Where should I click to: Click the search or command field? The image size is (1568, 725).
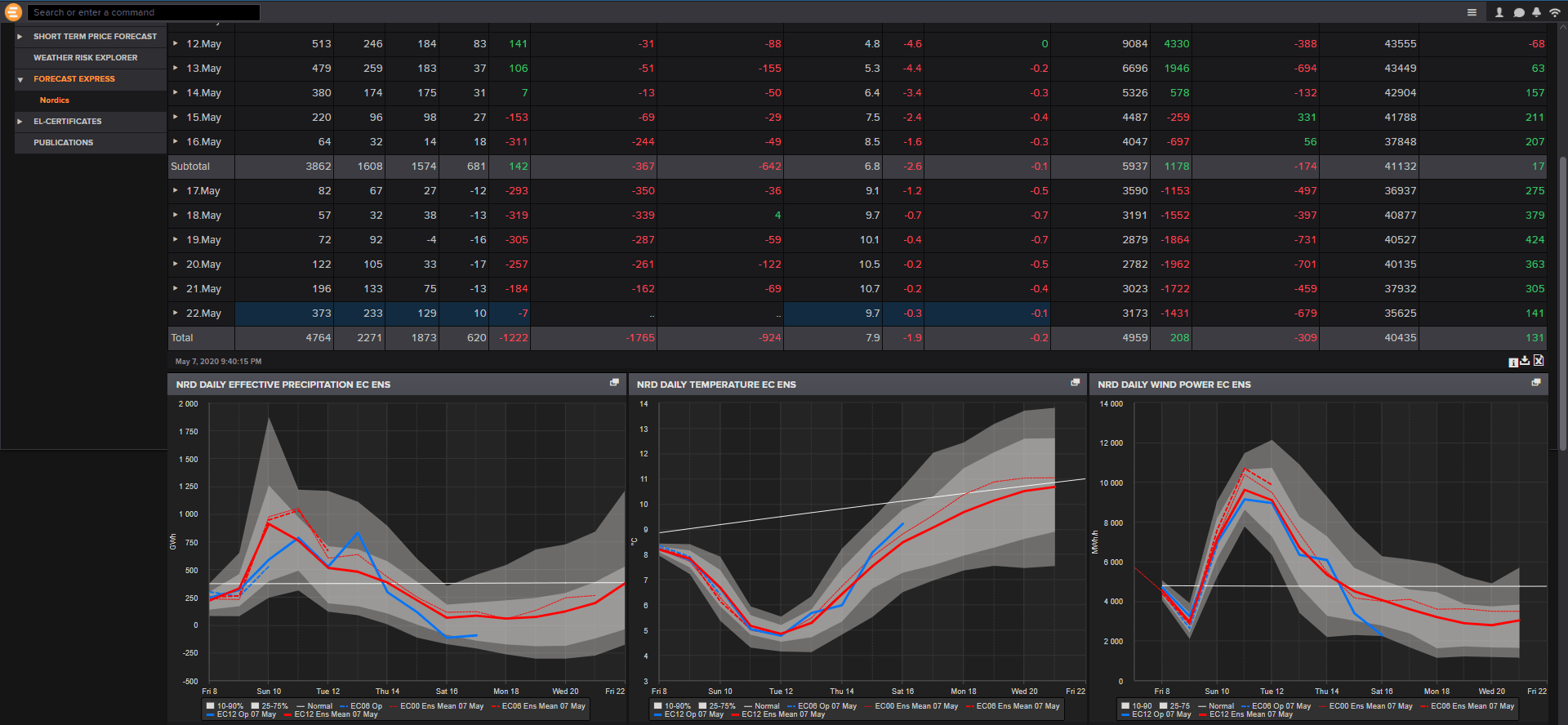click(143, 12)
